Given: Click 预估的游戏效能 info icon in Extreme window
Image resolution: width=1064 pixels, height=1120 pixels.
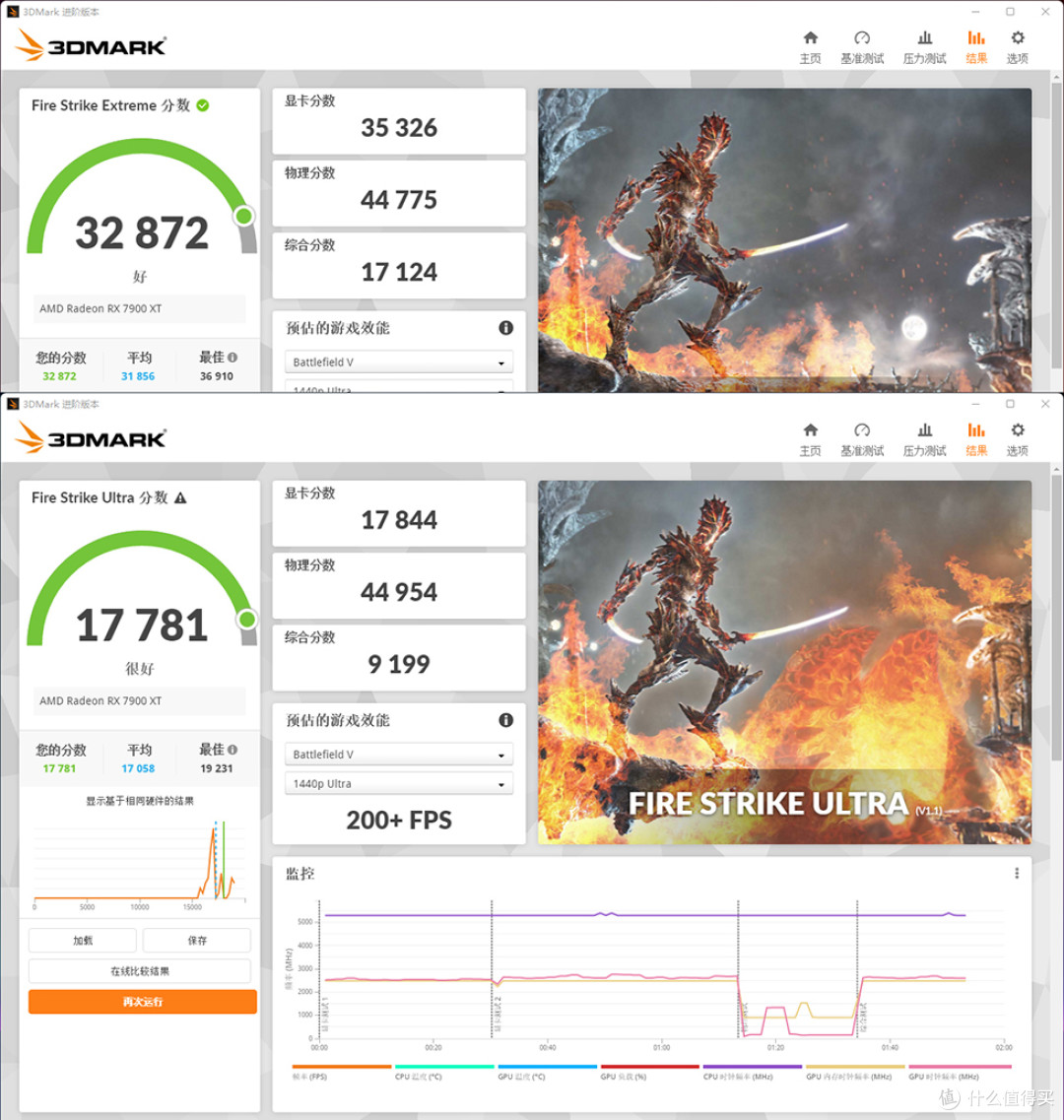Looking at the screenshot, I should coord(506,328).
